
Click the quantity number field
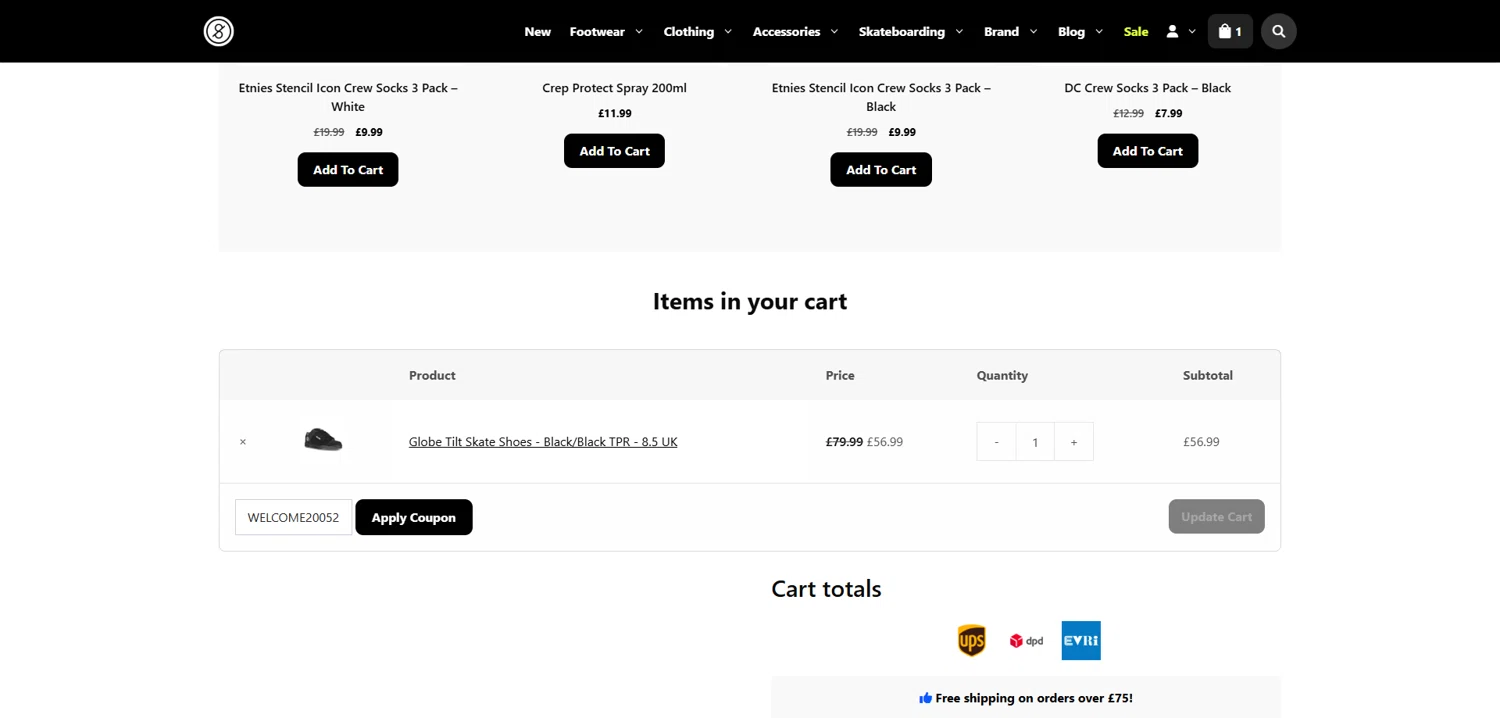(x=1035, y=442)
